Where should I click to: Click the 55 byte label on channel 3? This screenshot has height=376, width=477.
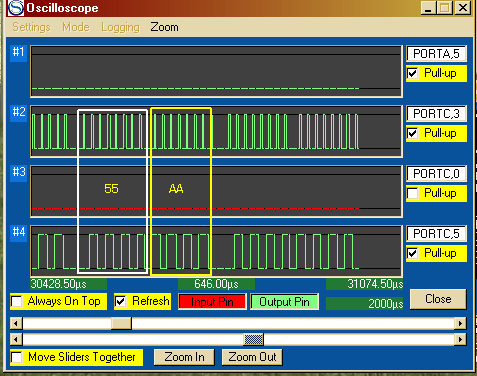(x=111, y=189)
